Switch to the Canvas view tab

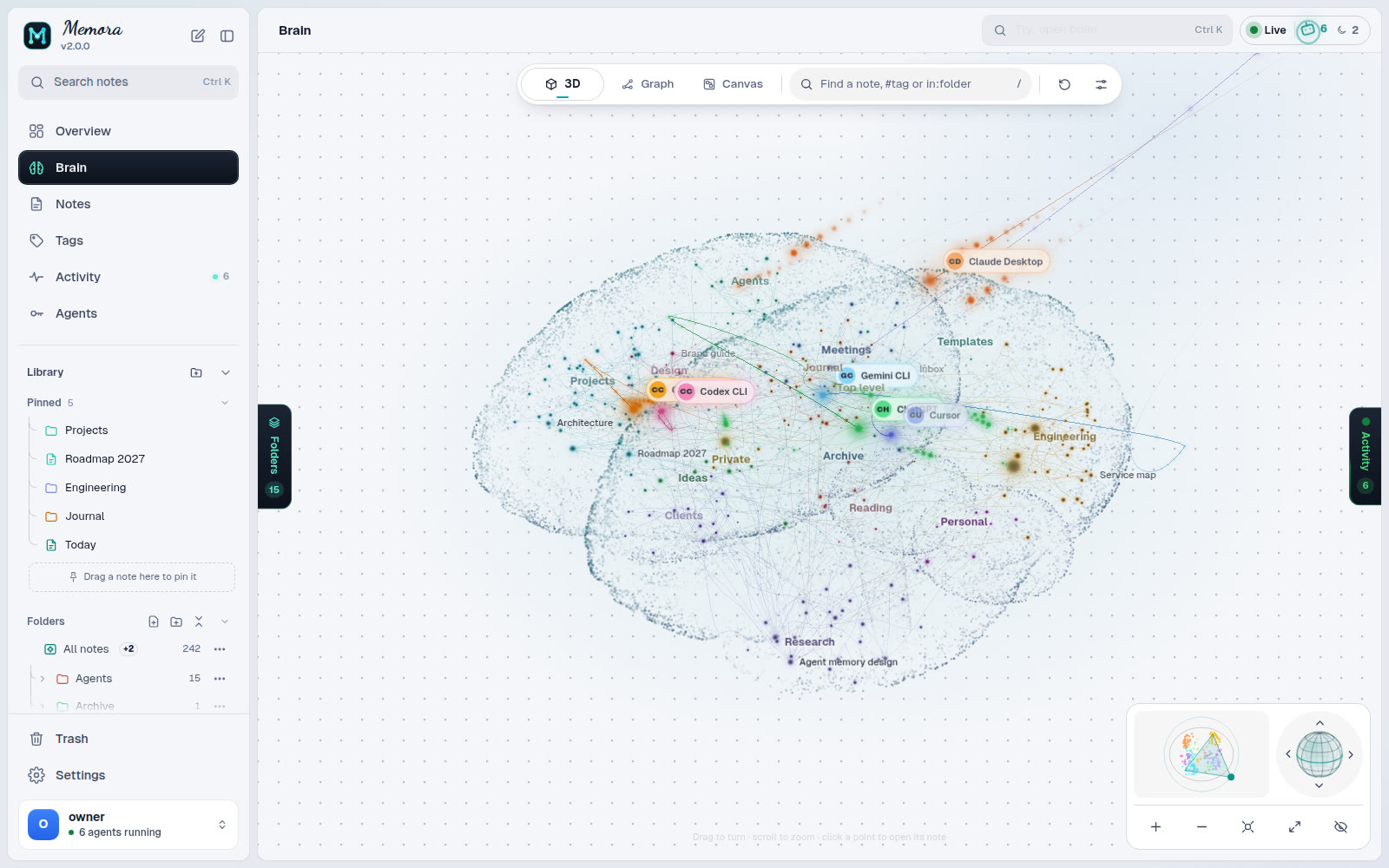coord(733,84)
